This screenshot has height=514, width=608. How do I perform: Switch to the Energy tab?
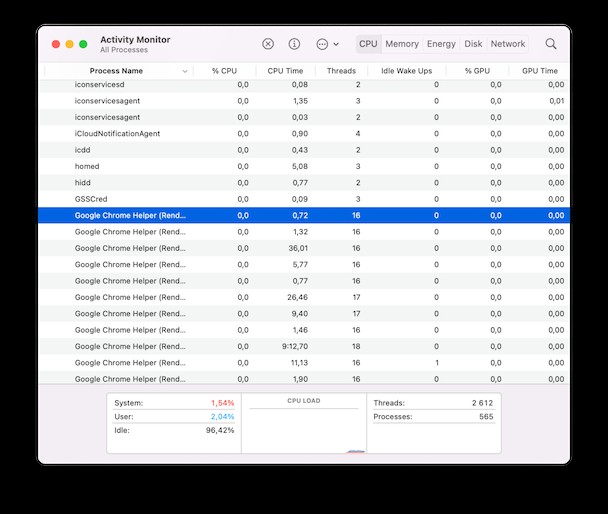point(441,44)
